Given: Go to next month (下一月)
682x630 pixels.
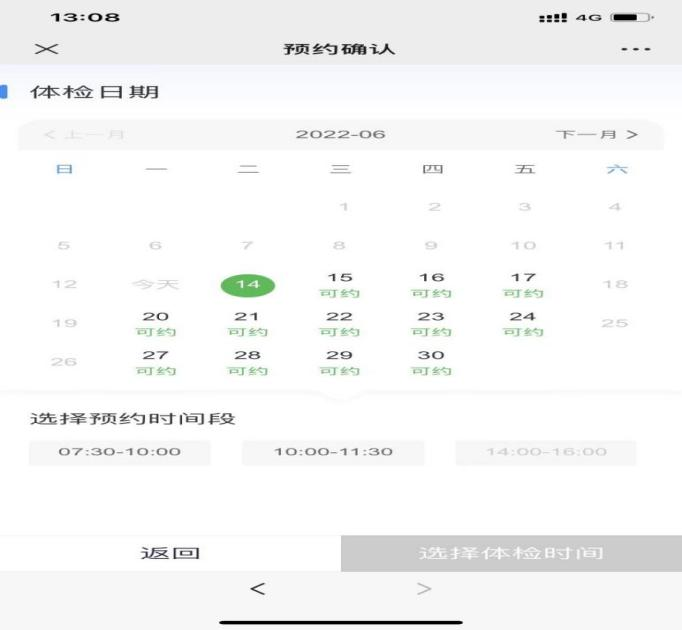Looking at the screenshot, I should [597, 134].
